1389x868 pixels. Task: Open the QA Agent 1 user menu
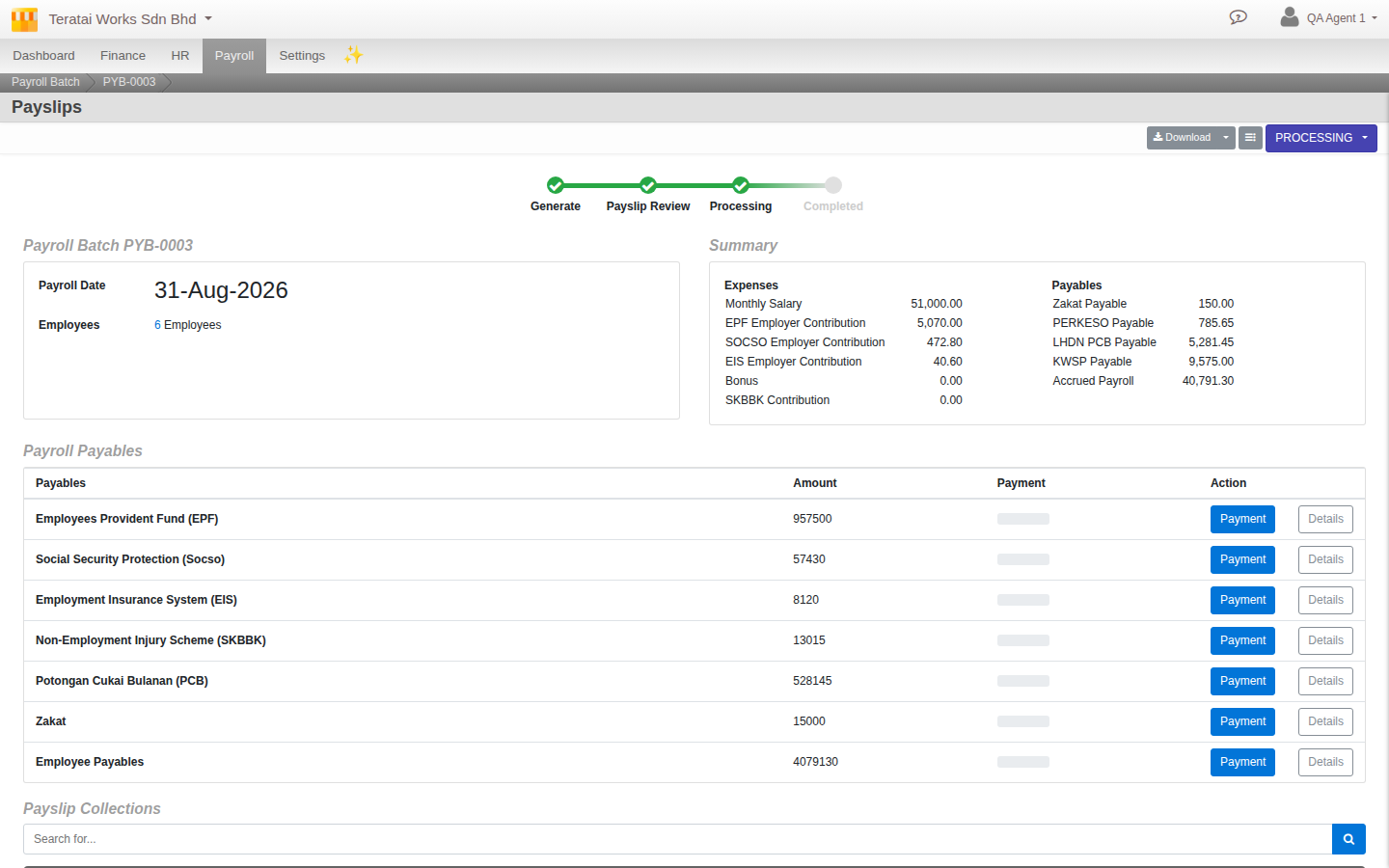coord(1342,18)
